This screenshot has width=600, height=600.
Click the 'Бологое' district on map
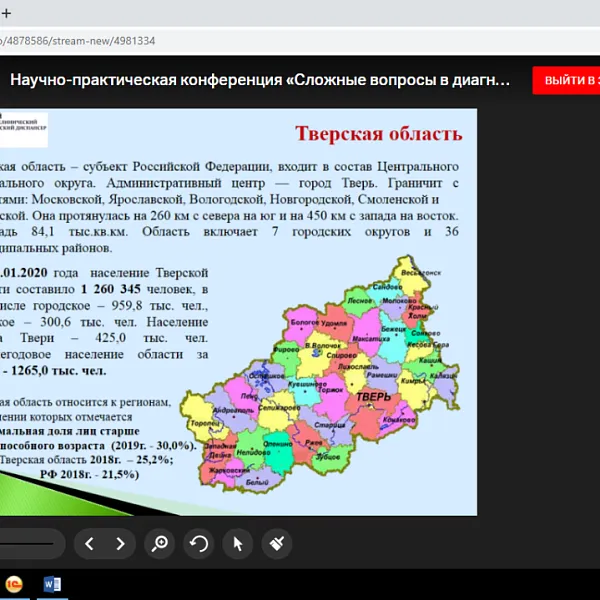coord(304,322)
